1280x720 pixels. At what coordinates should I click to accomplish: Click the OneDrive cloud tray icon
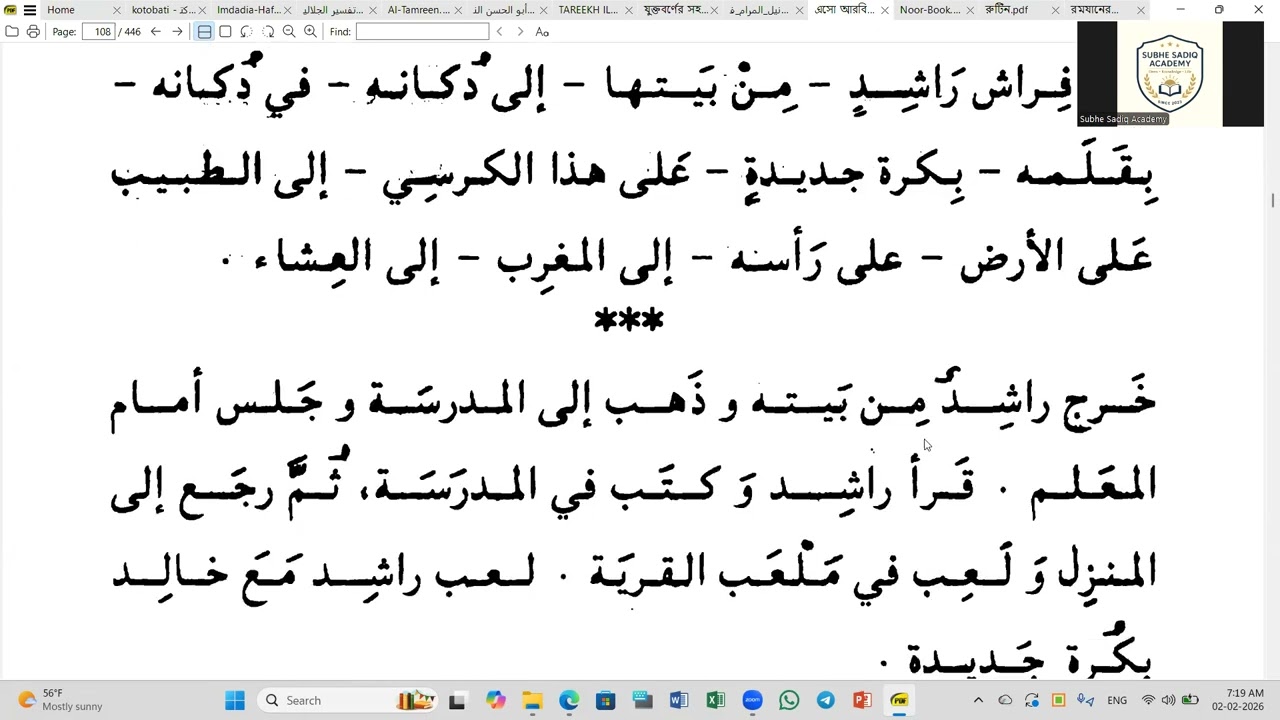[x=1006, y=700]
